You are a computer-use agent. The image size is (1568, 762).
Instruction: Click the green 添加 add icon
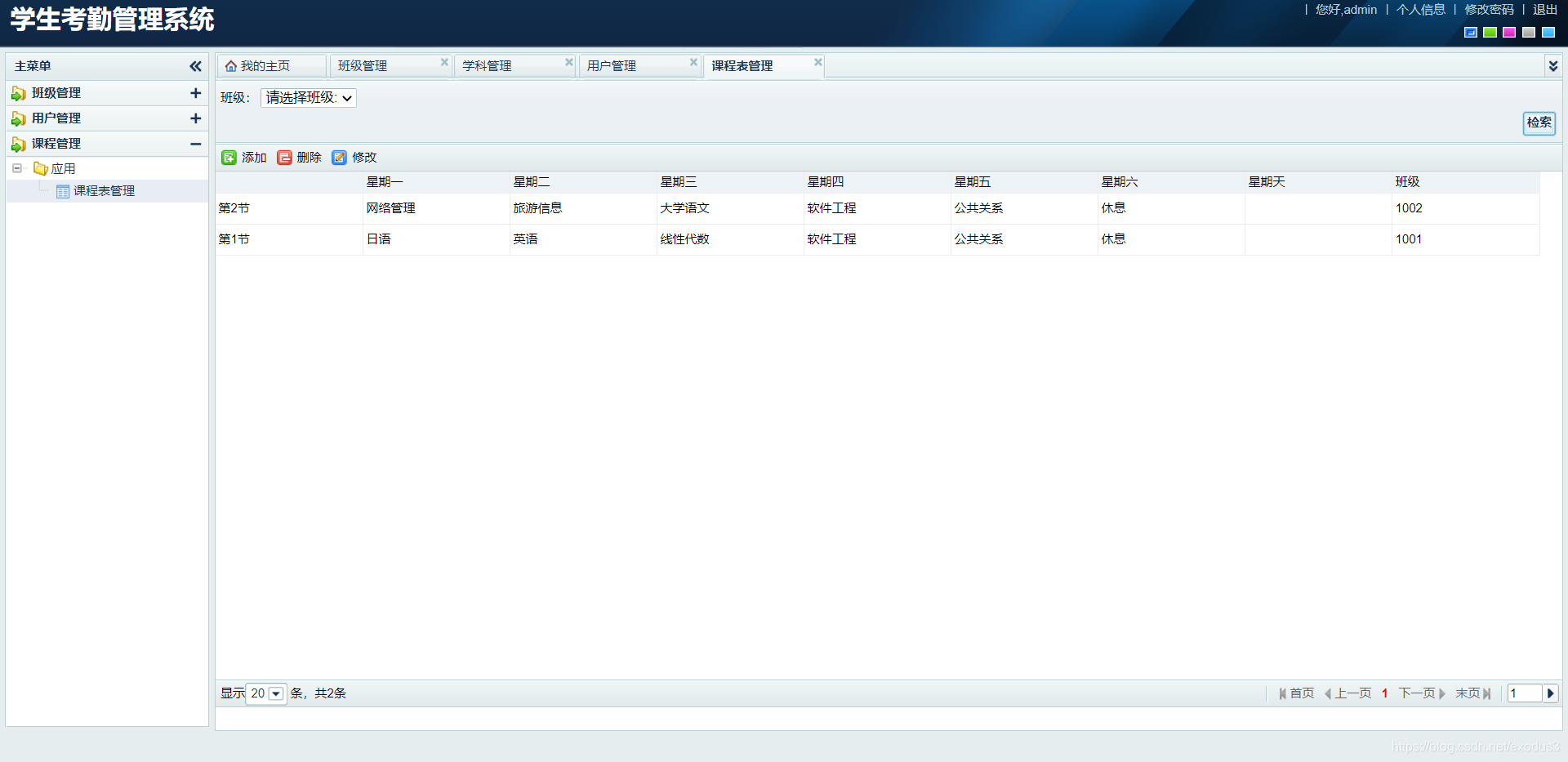(x=229, y=158)
